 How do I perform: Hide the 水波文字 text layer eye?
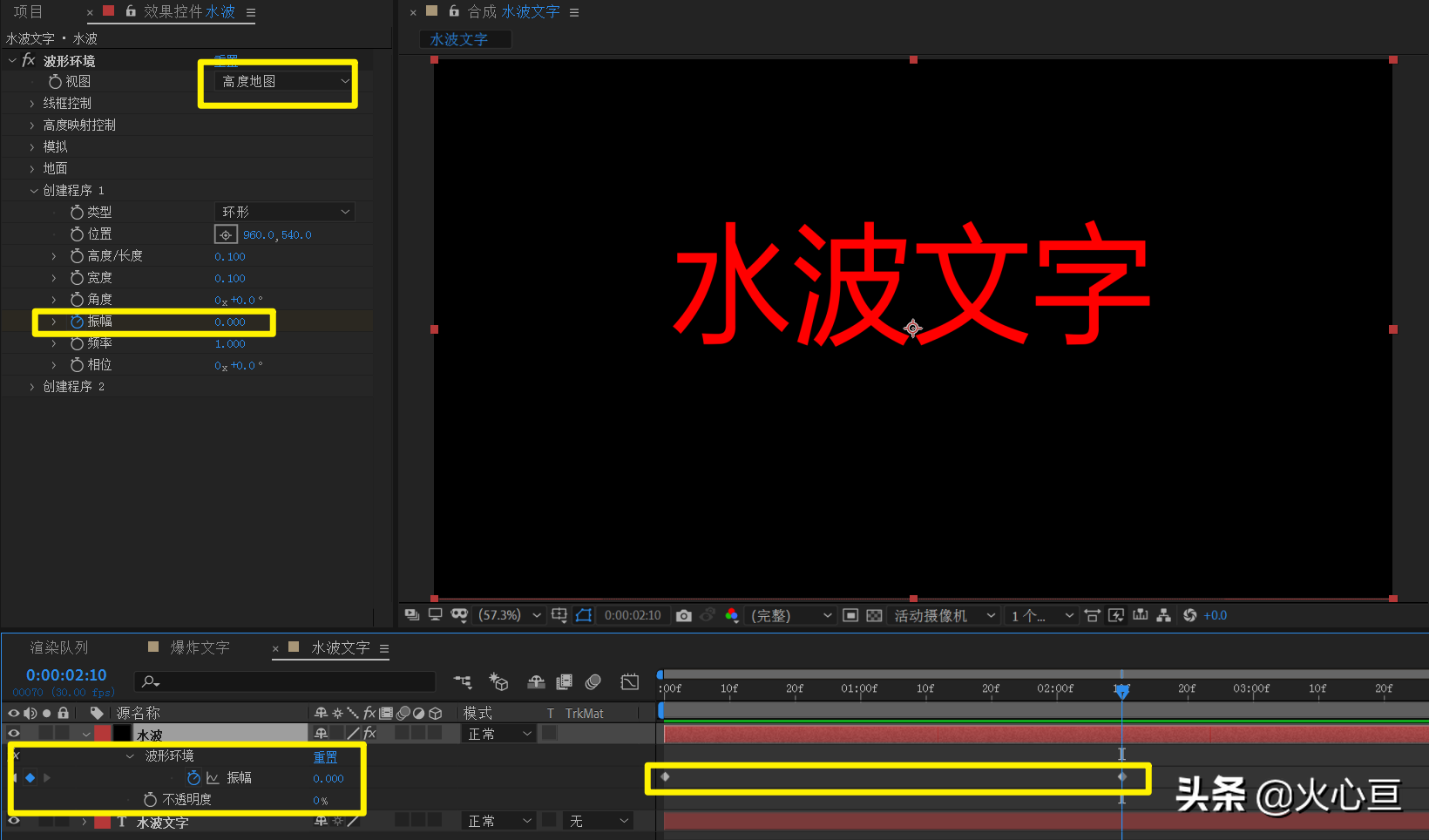point(14,821)
